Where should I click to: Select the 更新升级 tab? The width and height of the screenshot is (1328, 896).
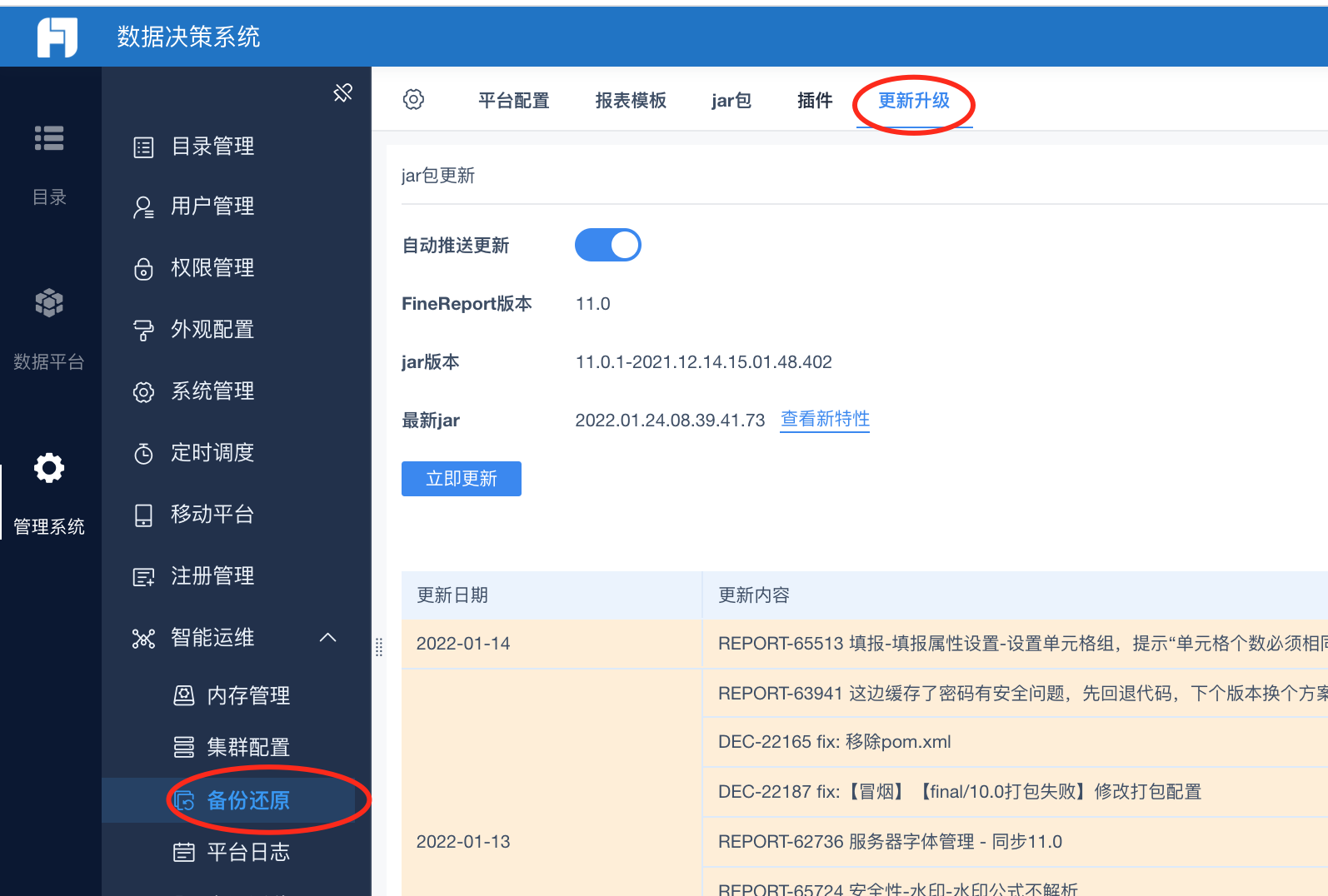pos(914,101)
